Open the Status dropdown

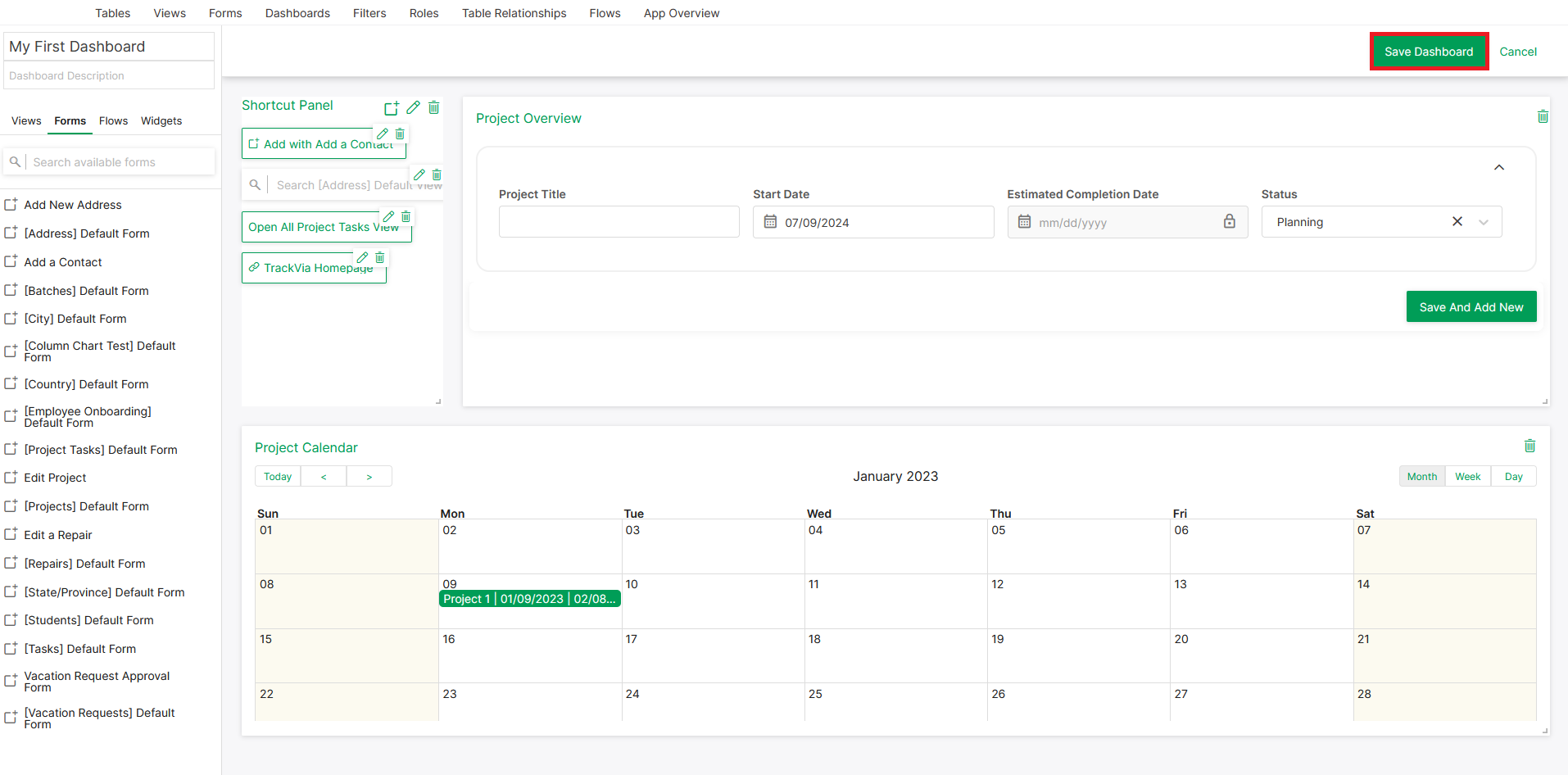[x=1484, y=221]
